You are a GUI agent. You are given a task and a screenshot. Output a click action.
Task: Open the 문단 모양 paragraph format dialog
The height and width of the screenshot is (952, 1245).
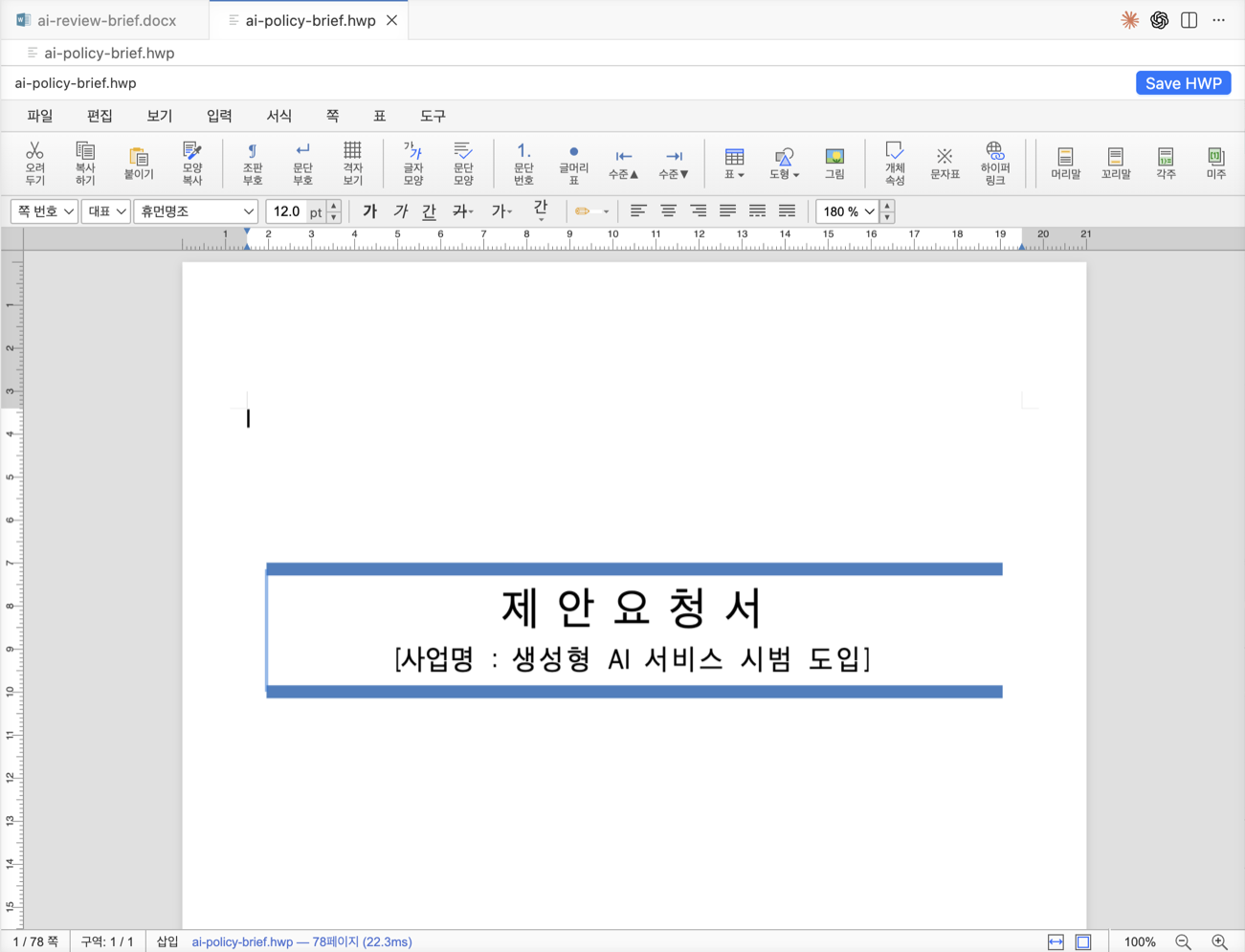[463, 162]
